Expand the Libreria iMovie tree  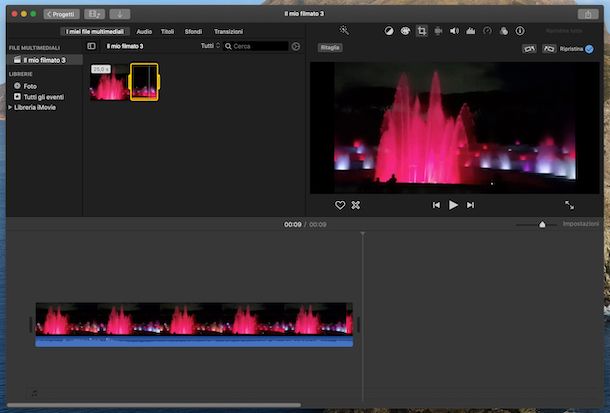11,107
